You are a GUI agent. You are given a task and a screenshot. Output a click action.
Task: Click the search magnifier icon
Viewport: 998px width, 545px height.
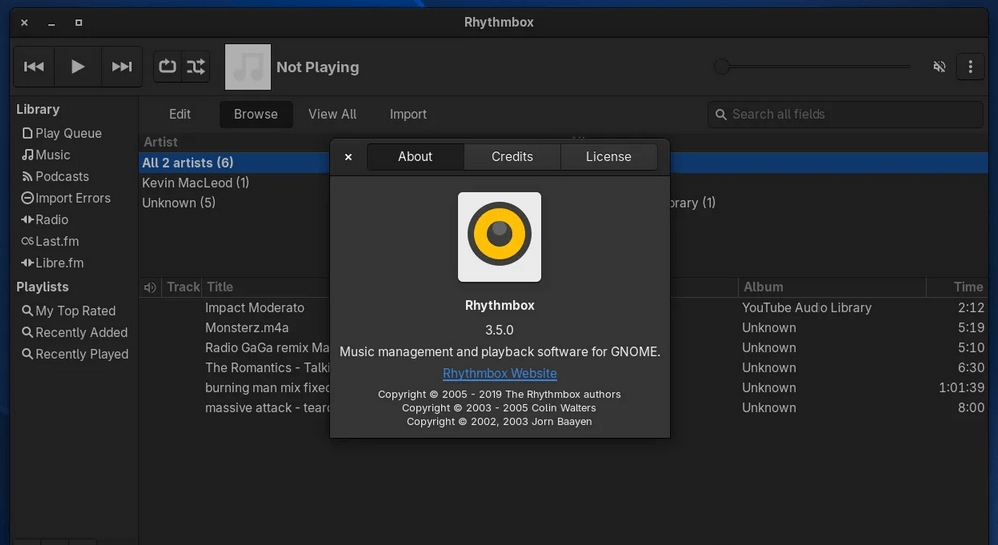click(x=720, y=115)
